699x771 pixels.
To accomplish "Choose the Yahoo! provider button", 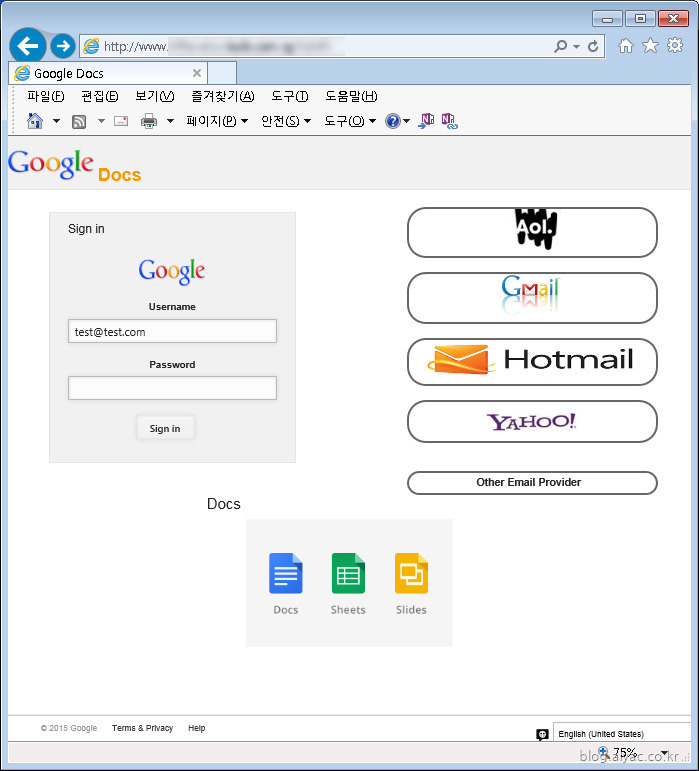I will pos(532,421).
